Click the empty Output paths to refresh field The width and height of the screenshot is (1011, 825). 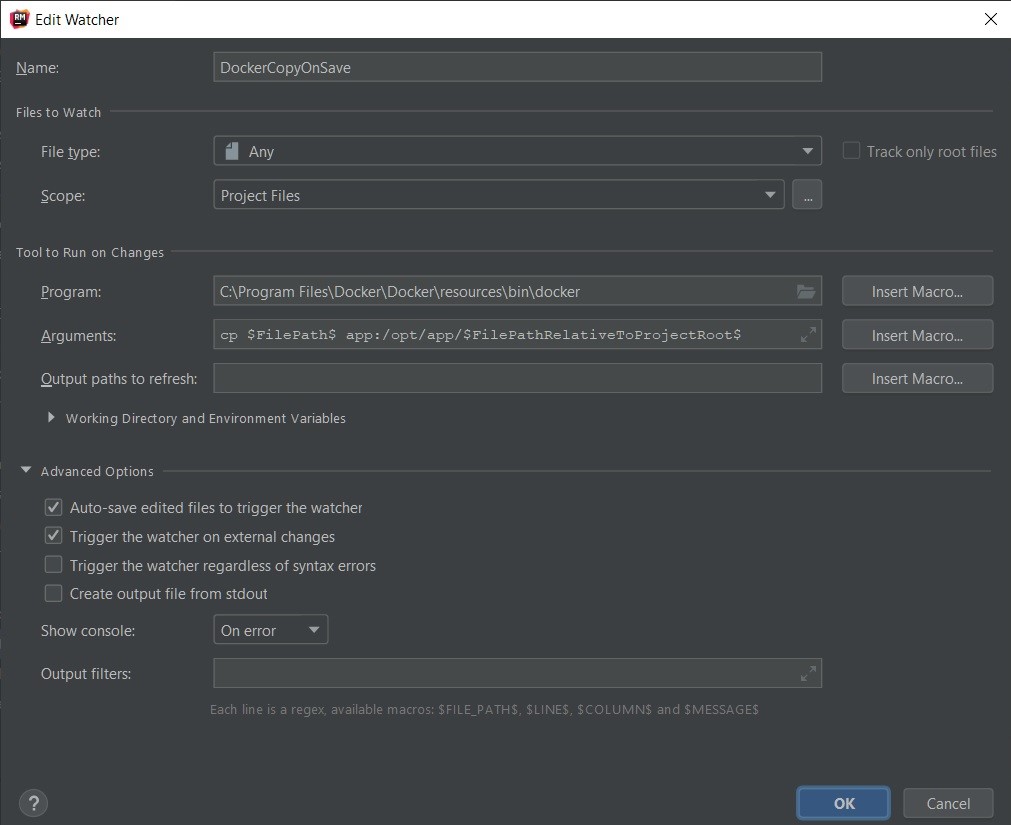click(517, 378)
